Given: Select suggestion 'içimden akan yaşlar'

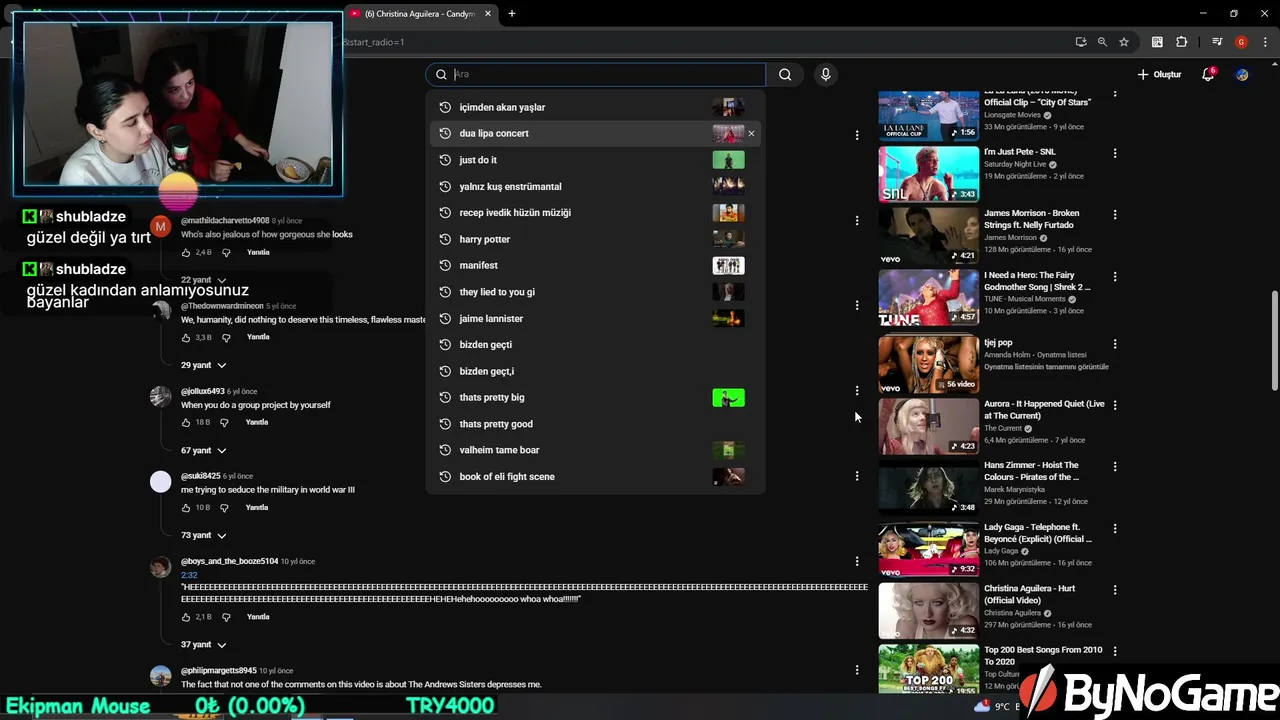Looking at the screenshot, I should tap(595, 107).
